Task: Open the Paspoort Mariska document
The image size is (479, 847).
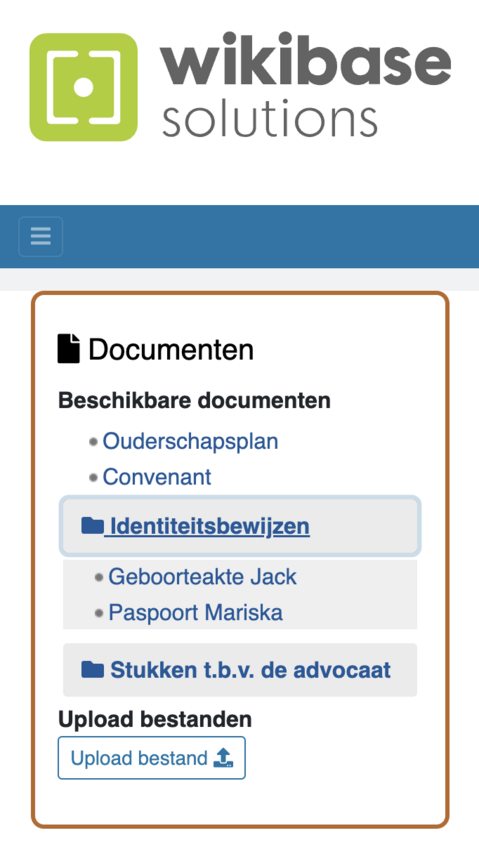Action: coord(195,613)
